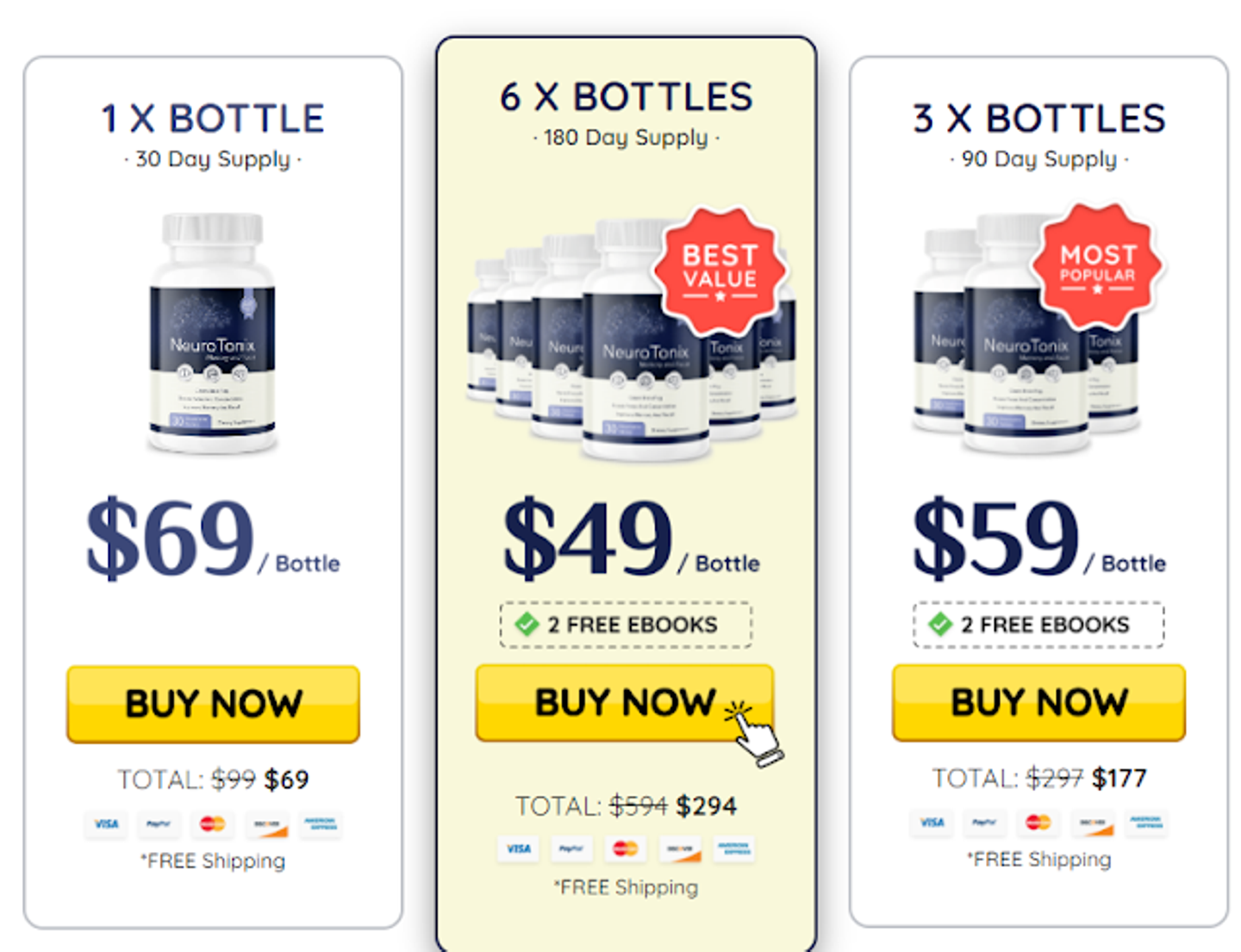Click the American Express icon in the 6 bottles card

click(733, 849)
